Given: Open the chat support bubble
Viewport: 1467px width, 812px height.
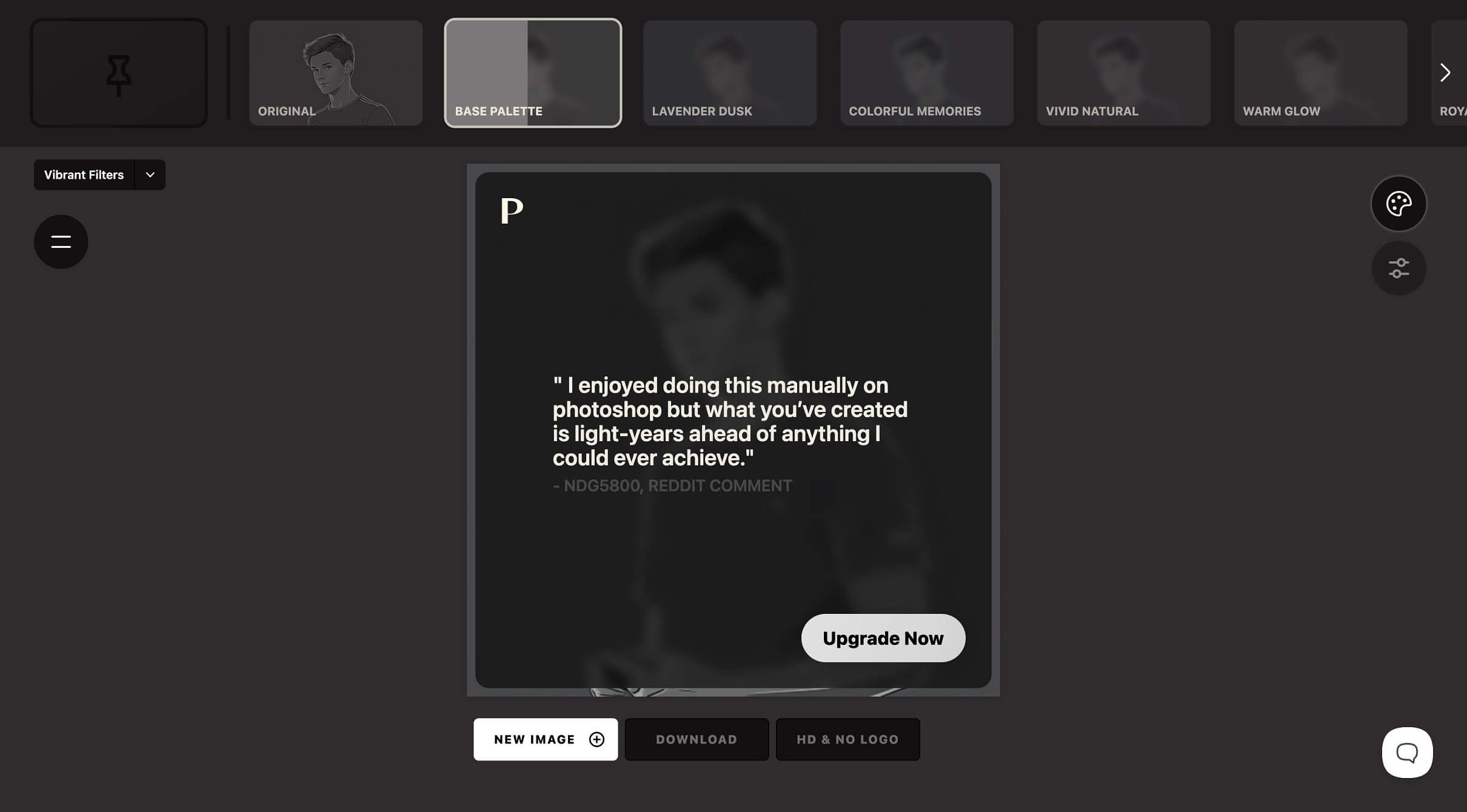Looking at the screenshot, I should point(1407,753).
